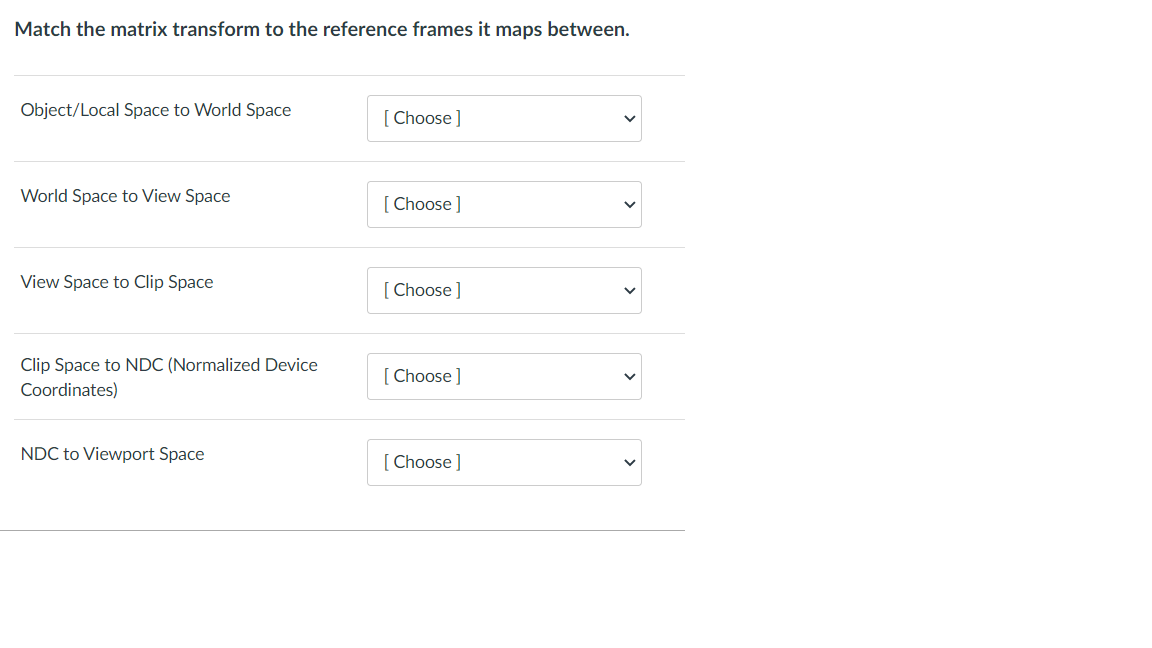This screenshot has width=1152, height=648.
Task: Expand the chevron beside View Space to Clip Space
Action: [629, 290]
